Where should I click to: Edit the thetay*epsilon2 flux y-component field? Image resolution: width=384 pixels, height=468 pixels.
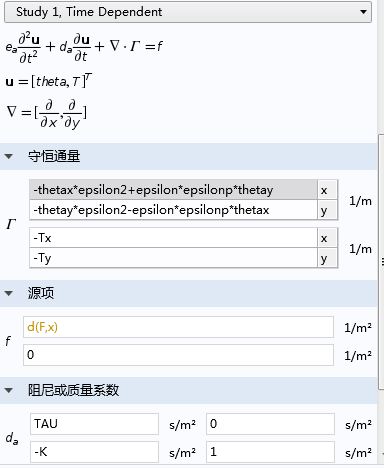[173, 210]
